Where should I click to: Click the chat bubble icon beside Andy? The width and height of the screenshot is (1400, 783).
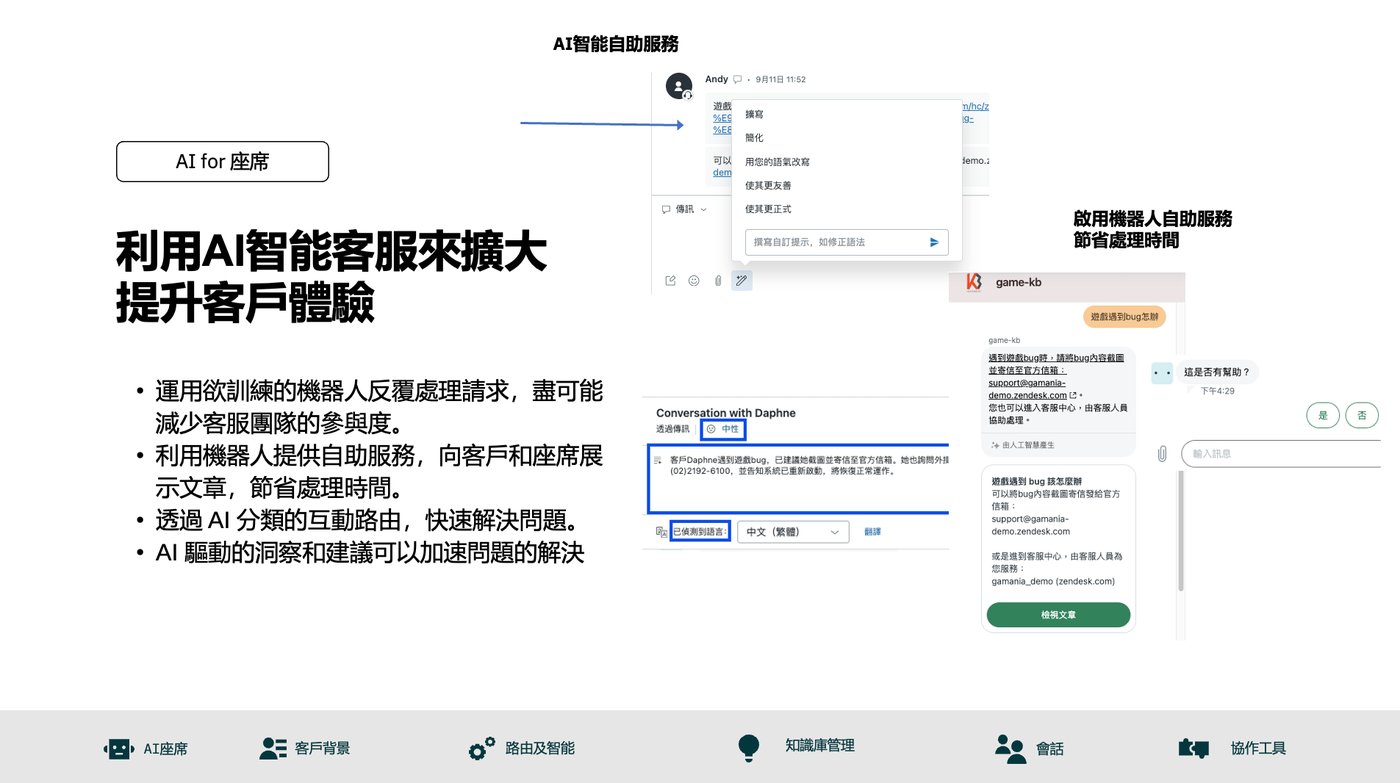point(738,79)
